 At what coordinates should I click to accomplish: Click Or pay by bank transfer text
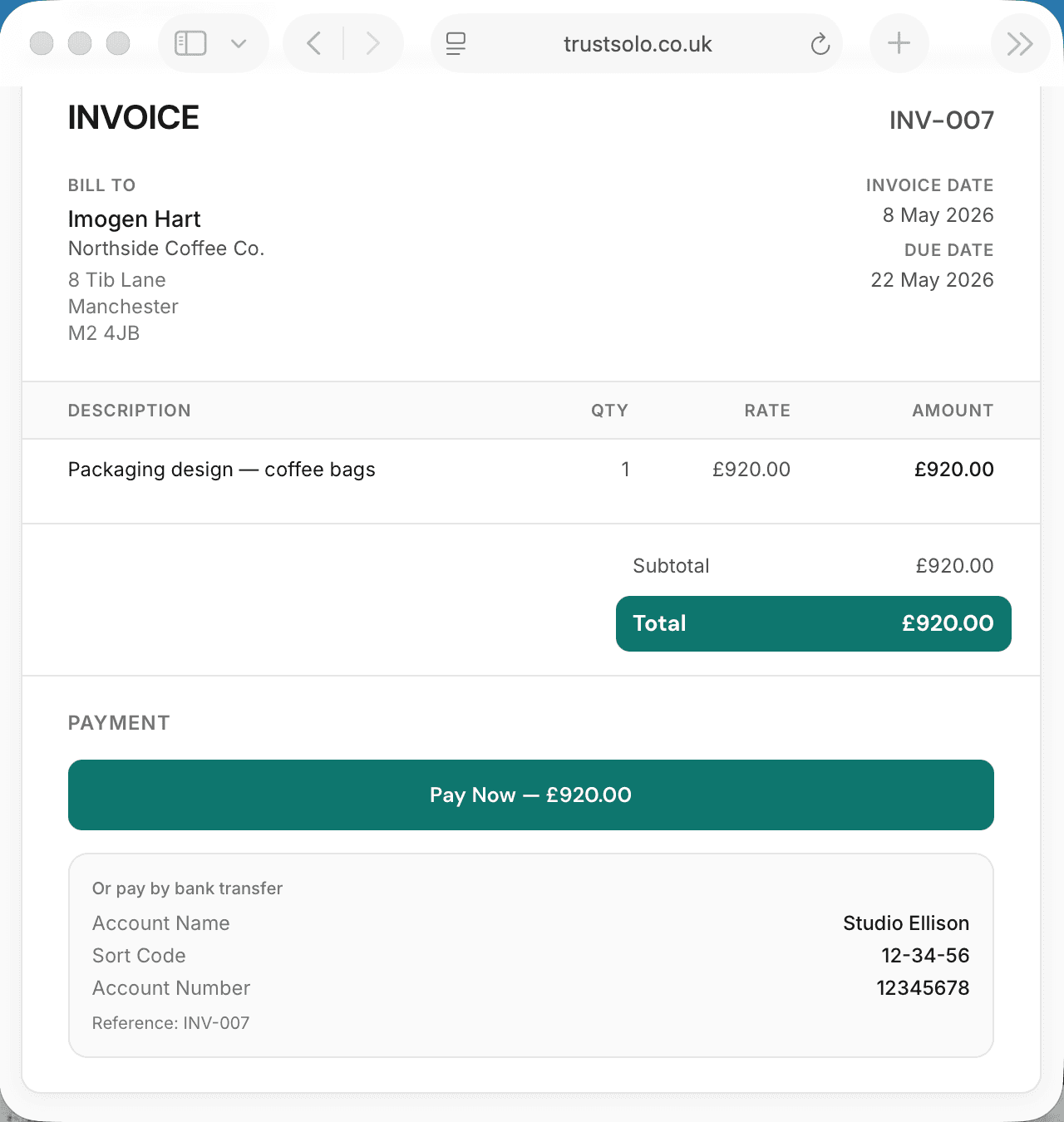coord(188,888)
